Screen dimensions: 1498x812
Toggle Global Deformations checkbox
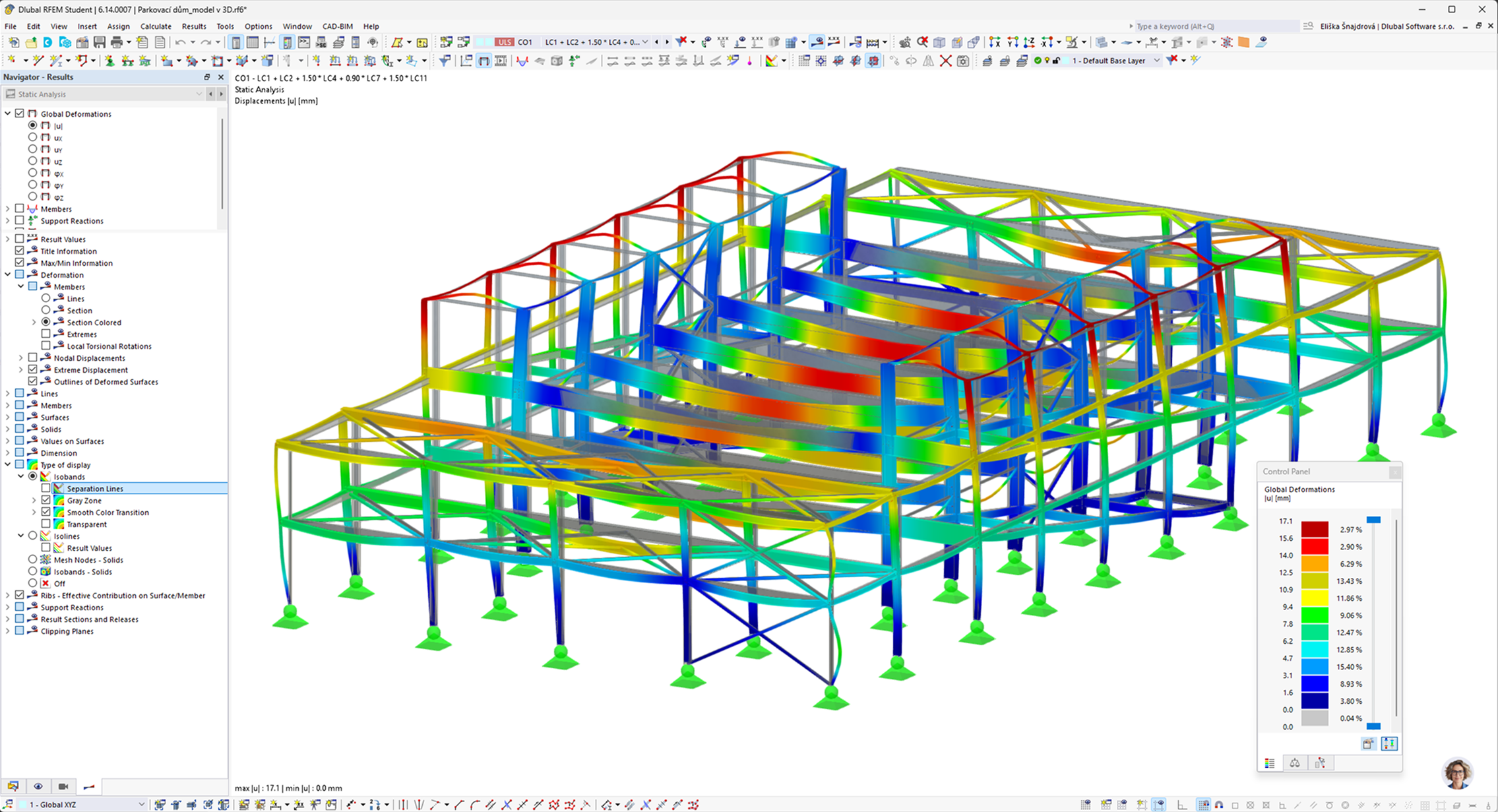20,113
